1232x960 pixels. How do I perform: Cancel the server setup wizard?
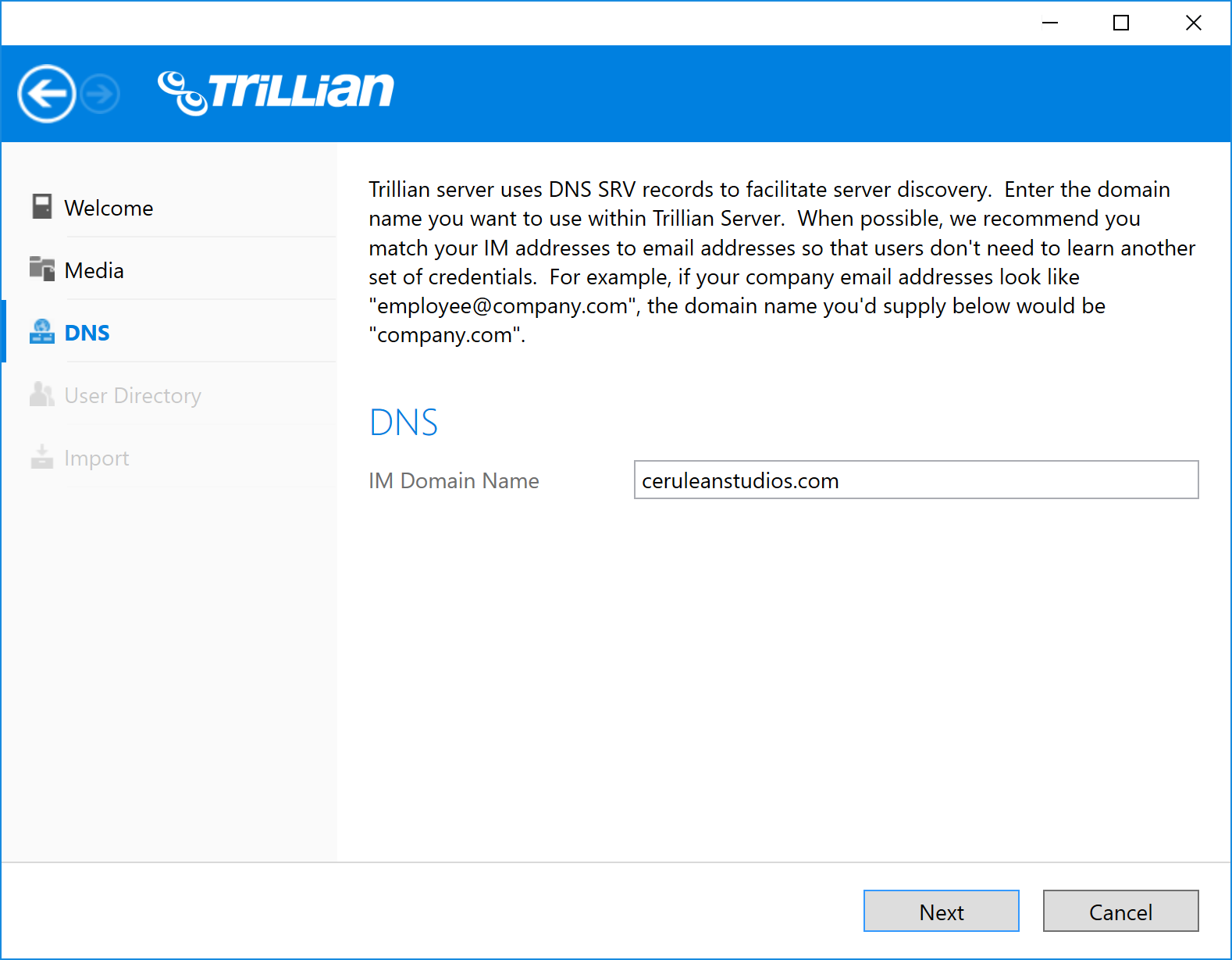tap(1121, 911)
